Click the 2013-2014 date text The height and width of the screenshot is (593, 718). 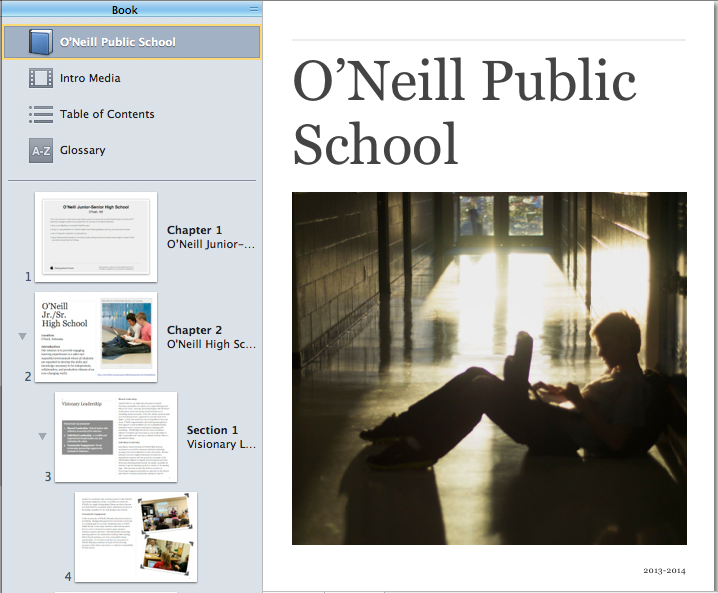click(664, 571)
